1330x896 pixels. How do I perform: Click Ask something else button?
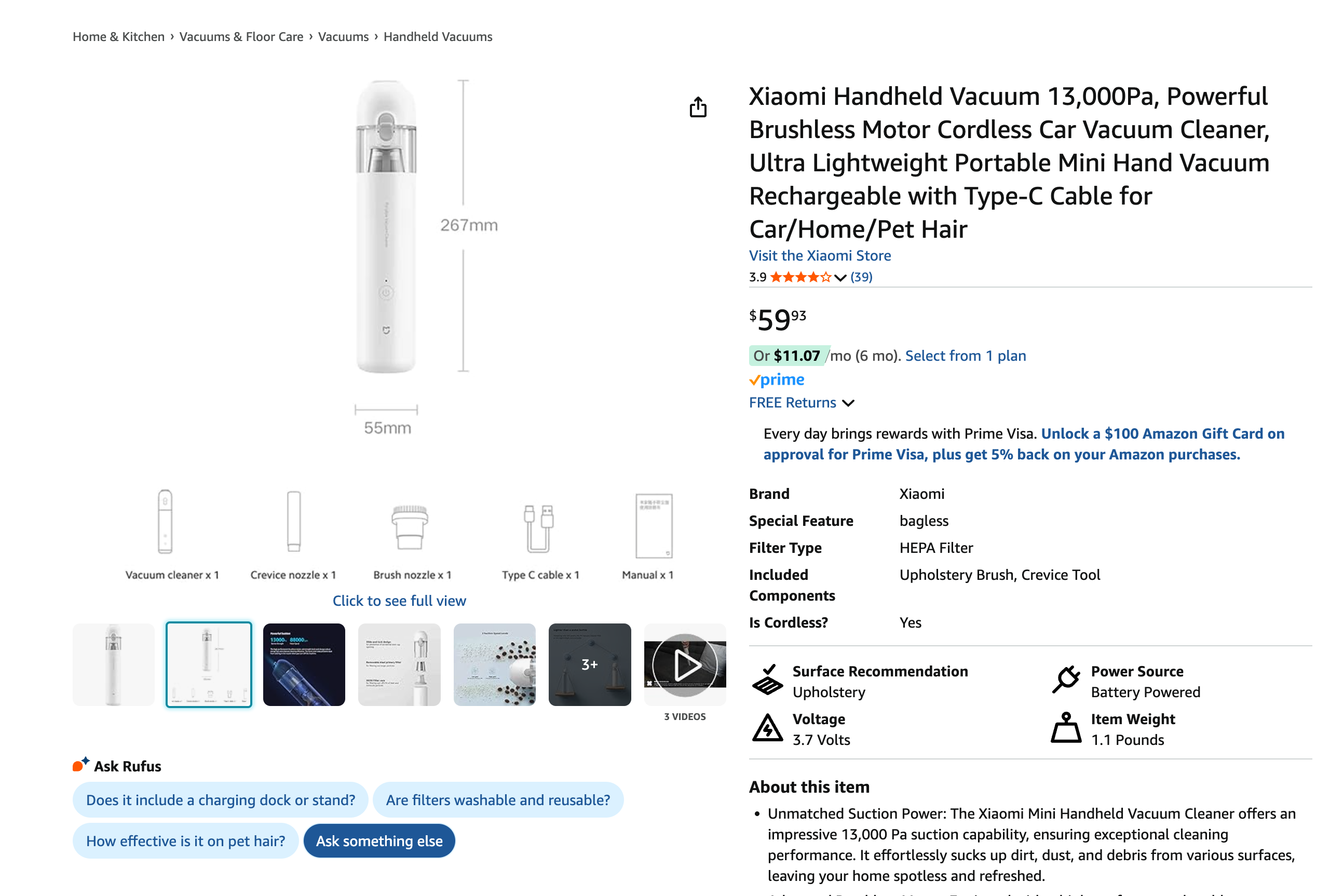coord(379,841)
